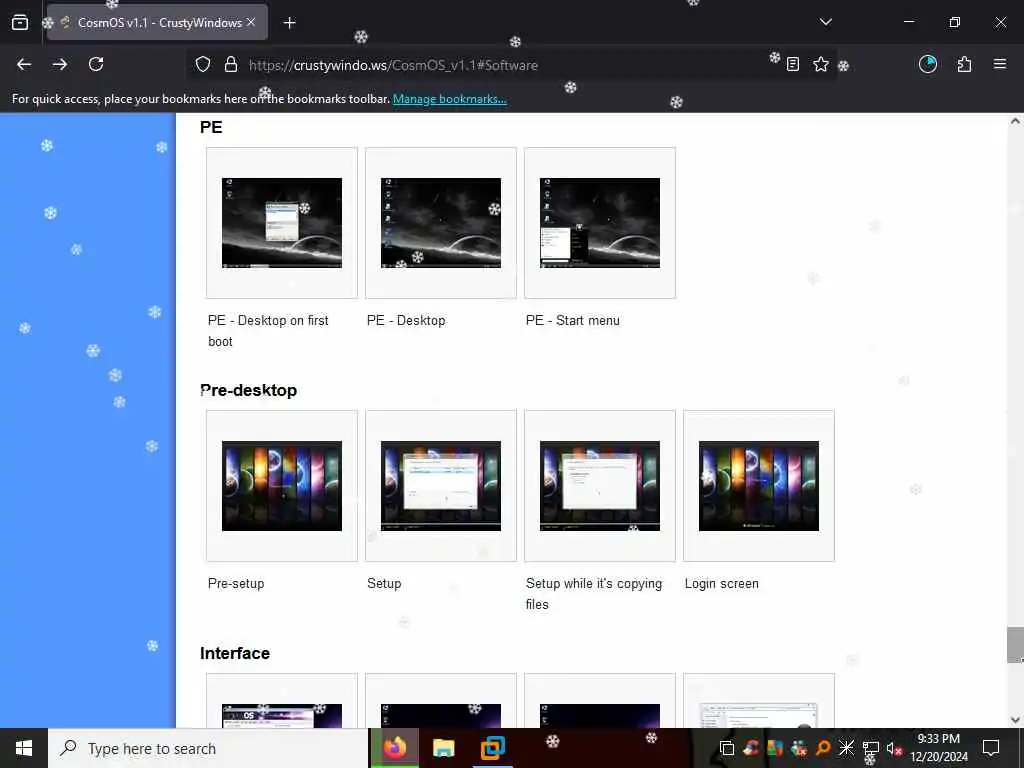Open the white asterisk tray icon
Image resolution: width=1024 pixels, height=768 pixels.
click(x=846, y=748)
